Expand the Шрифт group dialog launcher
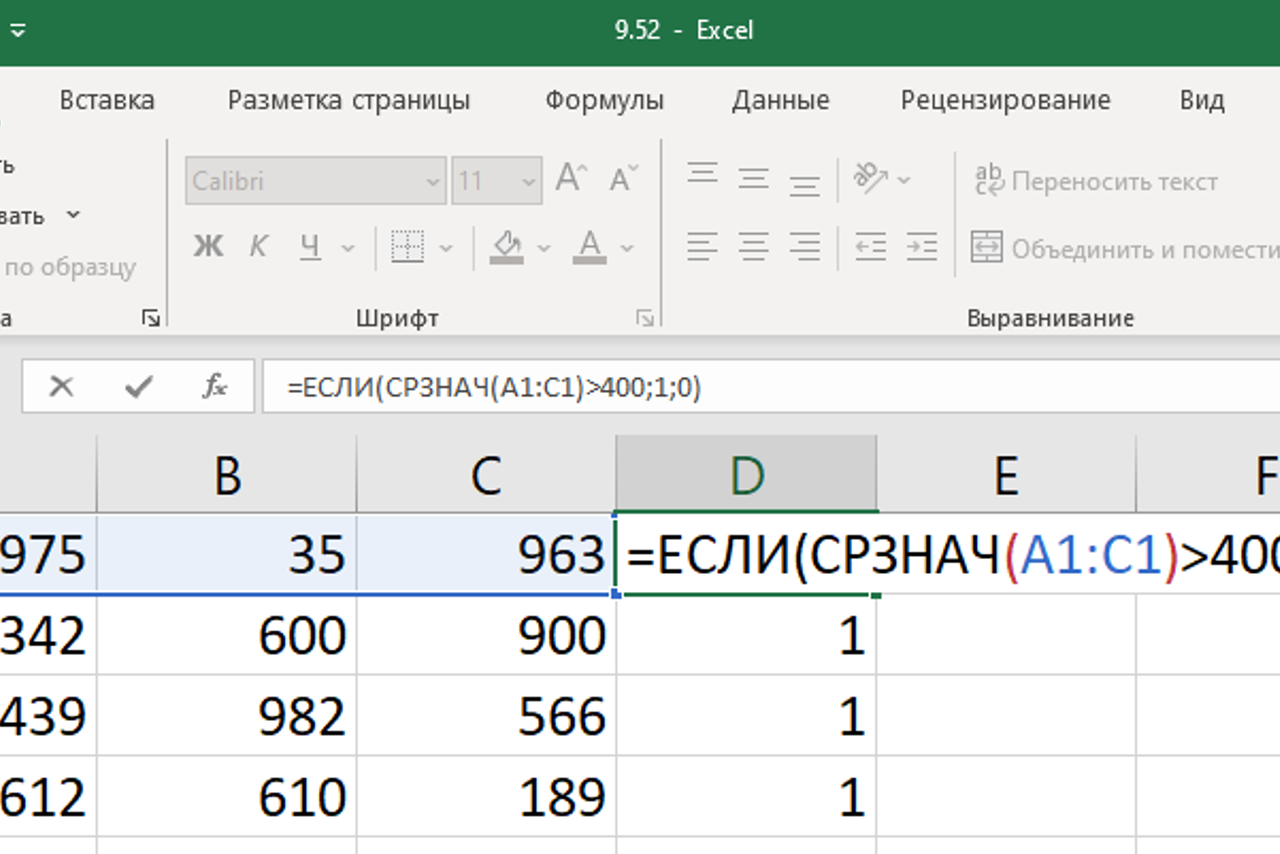This screenshot has height=854, width=1280. (x=645, y=319)
